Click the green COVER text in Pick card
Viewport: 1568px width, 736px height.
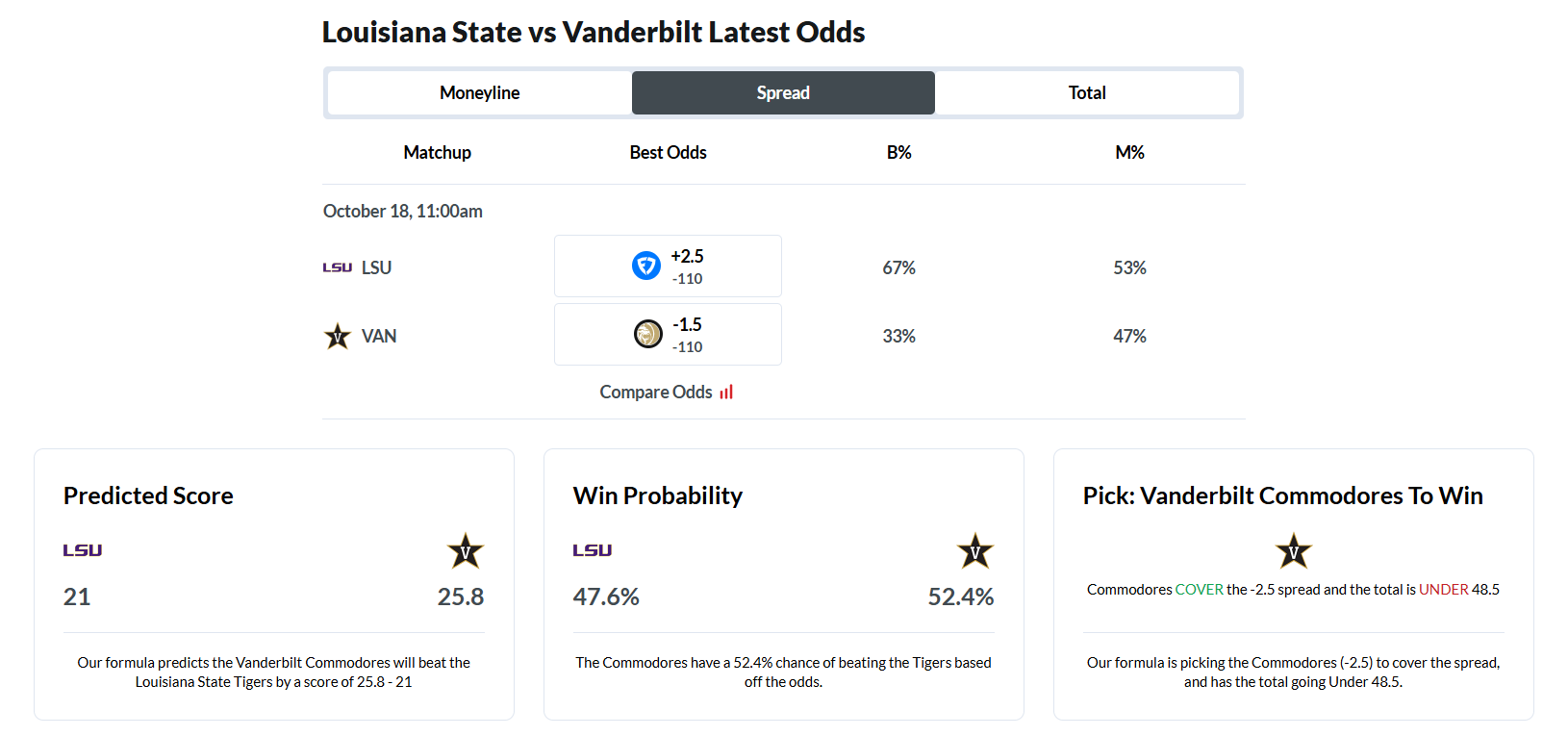pyautogui.click(x=1199, y=589)
